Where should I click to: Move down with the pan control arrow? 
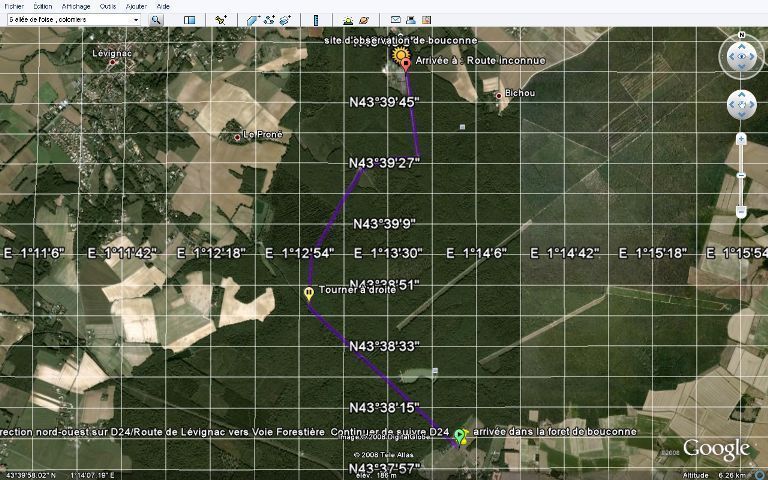742,115
